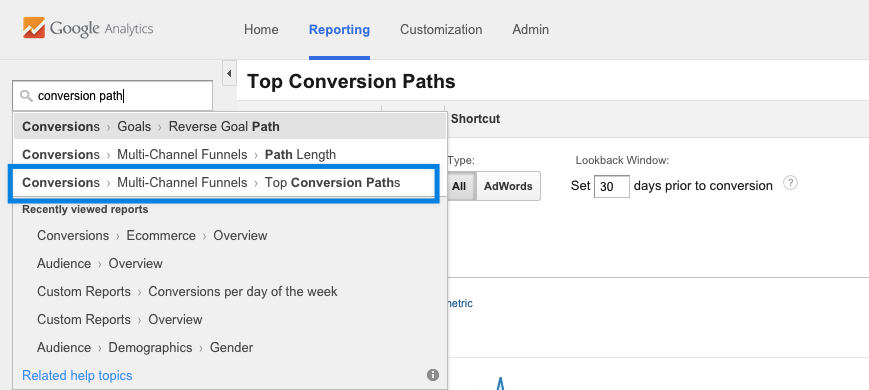
Task: Click the info icon in search dropdown
Action: pos(433,375)
